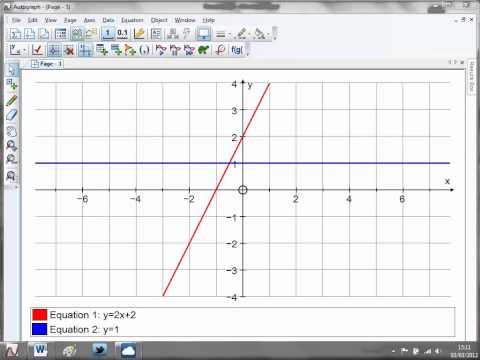Click the tick-mark edit axes icon
Screen dimensions: 480x360
[37, 50]
